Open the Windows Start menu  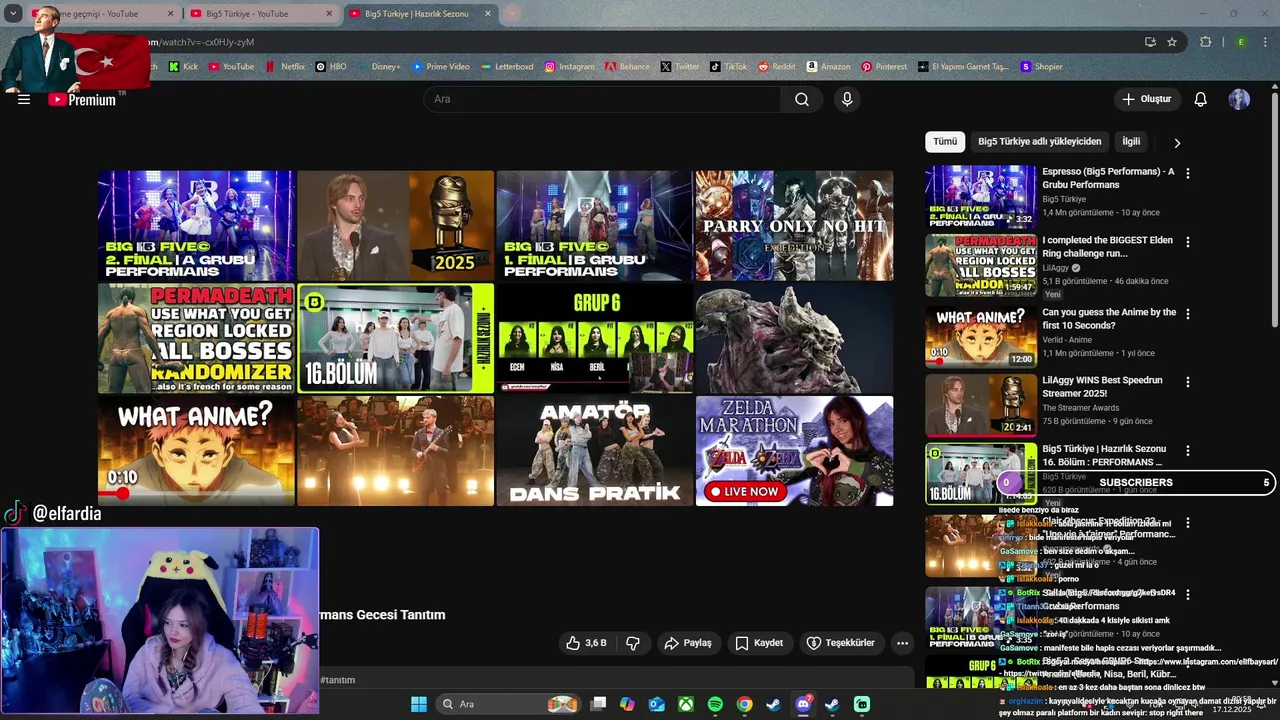click(419, 704)
